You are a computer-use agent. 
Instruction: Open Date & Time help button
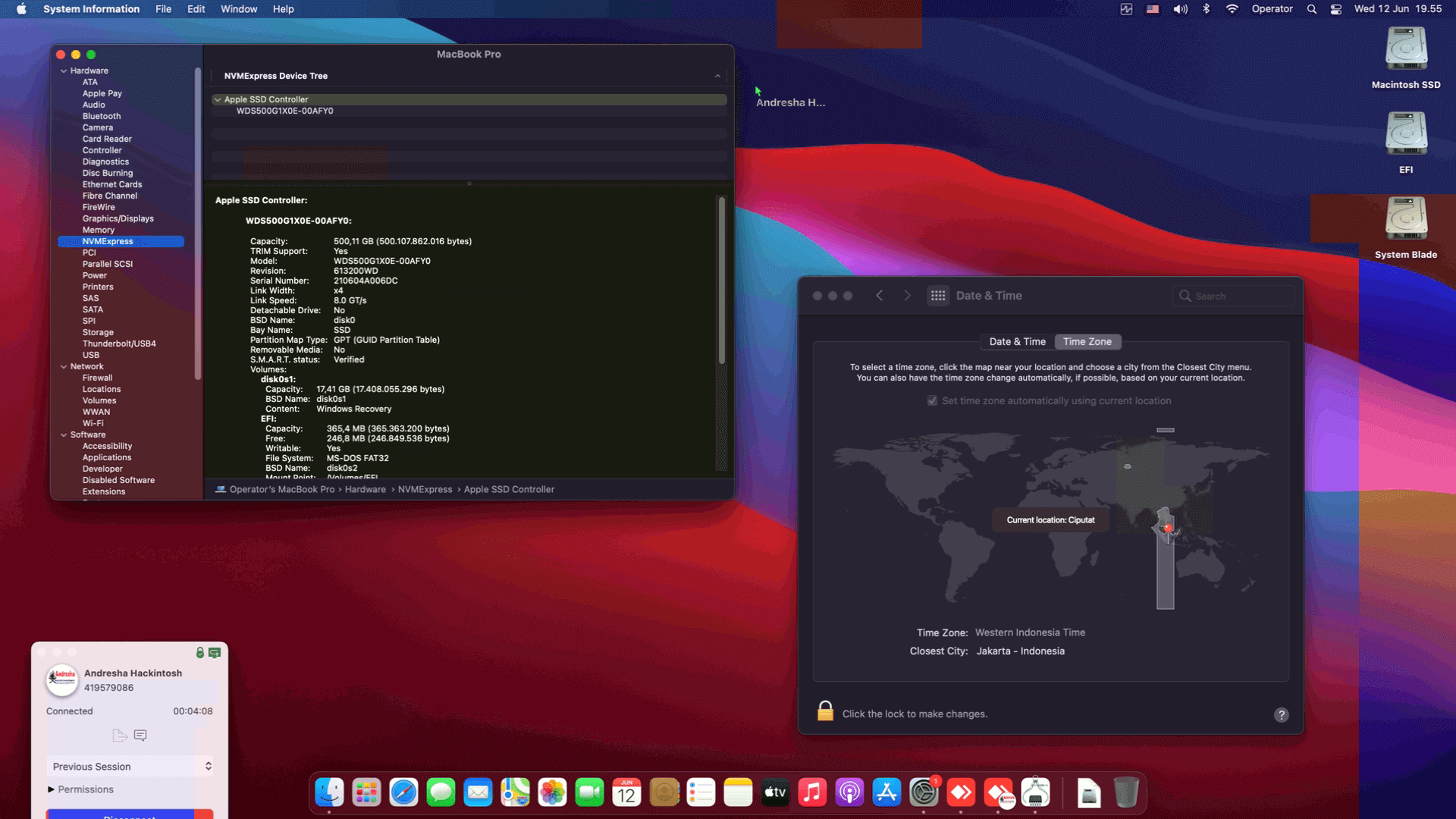[x=1281, y=714]
